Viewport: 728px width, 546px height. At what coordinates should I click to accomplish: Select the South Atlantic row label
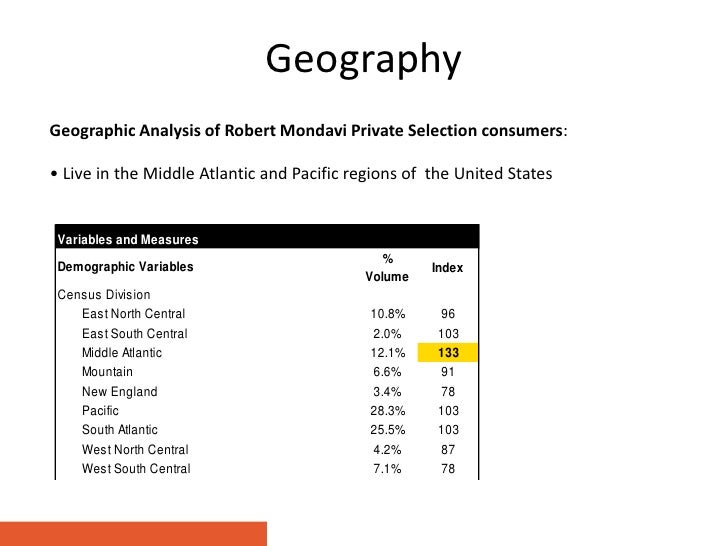coord(120,430)
